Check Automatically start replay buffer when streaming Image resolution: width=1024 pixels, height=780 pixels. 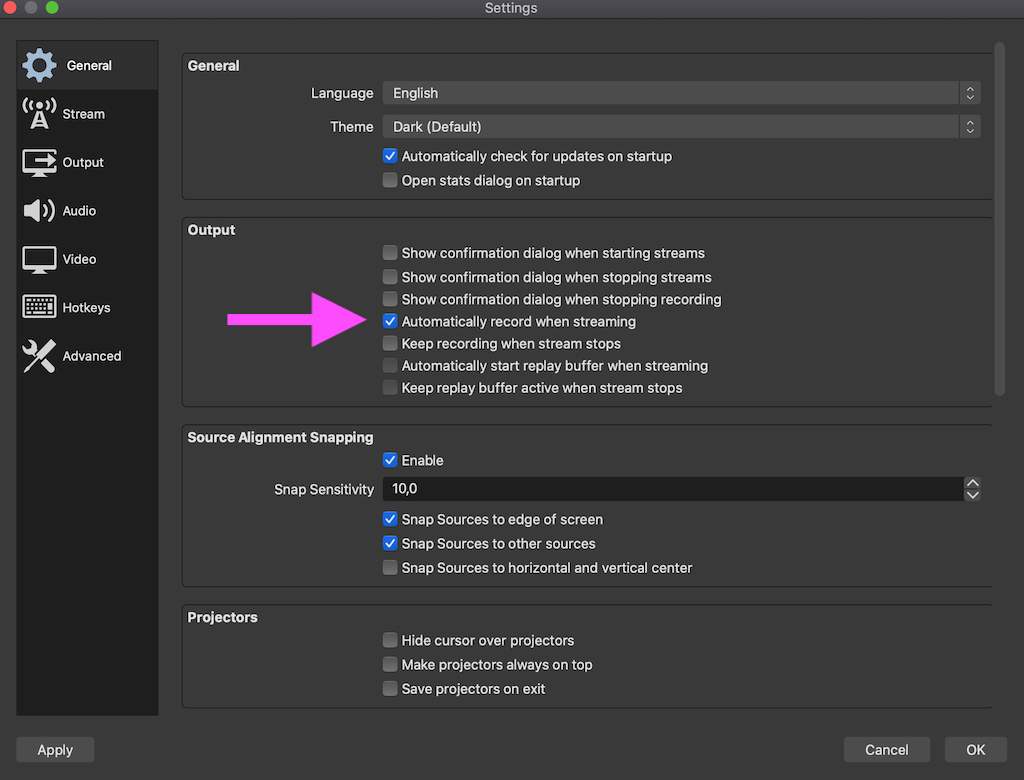click(x=390, y=366)
